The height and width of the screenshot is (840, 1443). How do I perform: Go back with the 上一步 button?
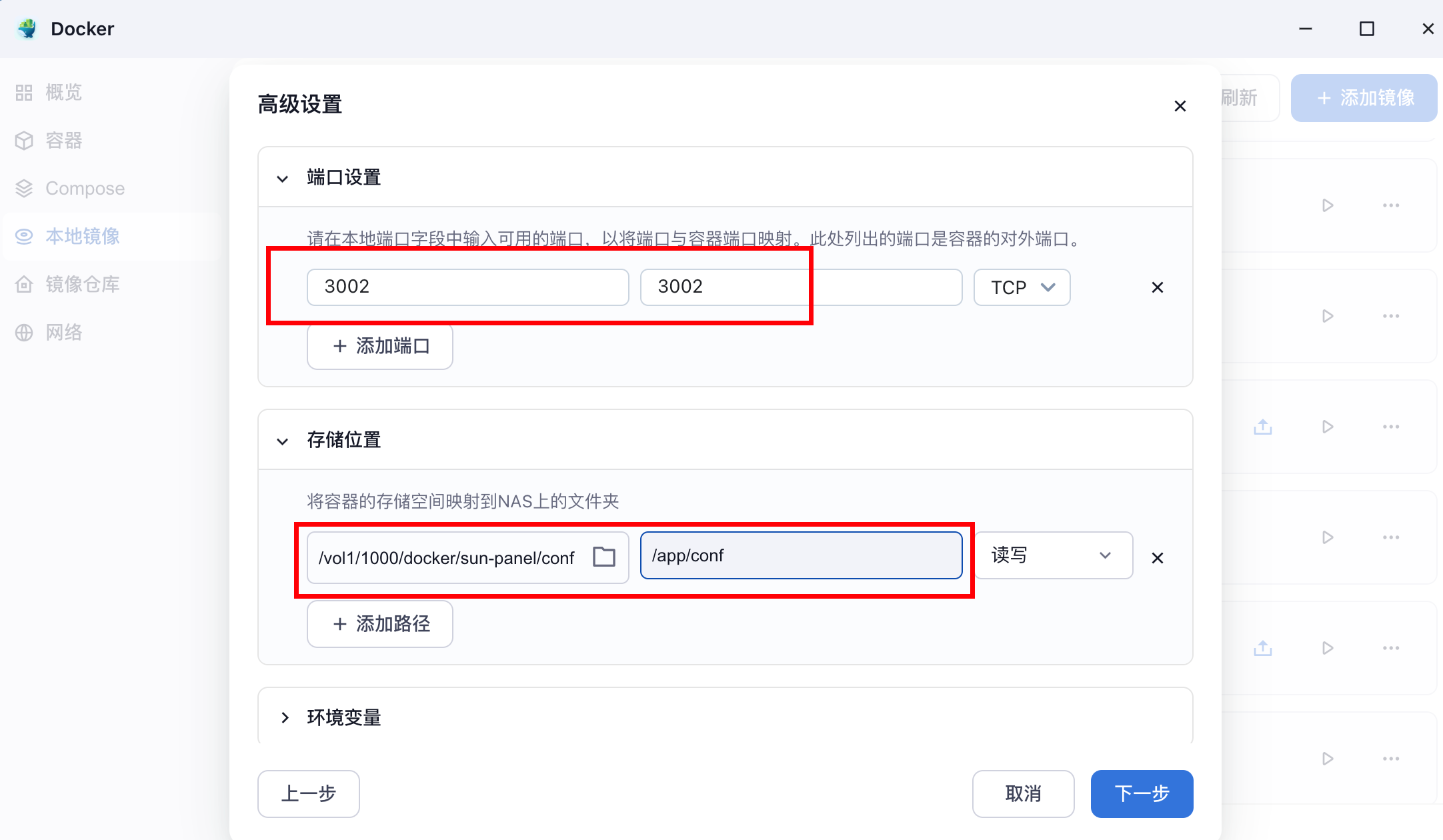tap(309, 793)
